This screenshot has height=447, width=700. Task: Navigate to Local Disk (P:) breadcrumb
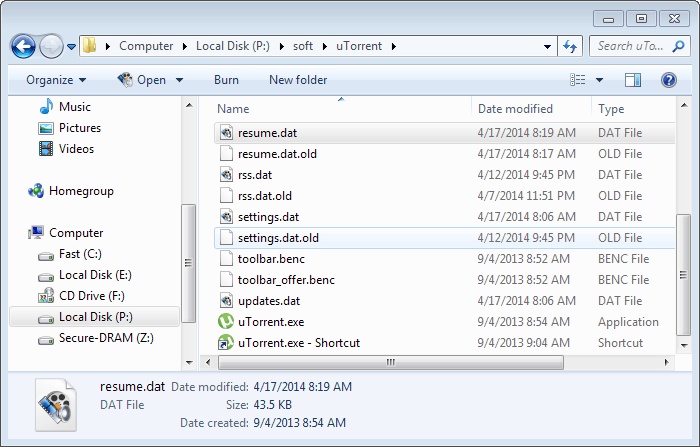coord(233,46)
